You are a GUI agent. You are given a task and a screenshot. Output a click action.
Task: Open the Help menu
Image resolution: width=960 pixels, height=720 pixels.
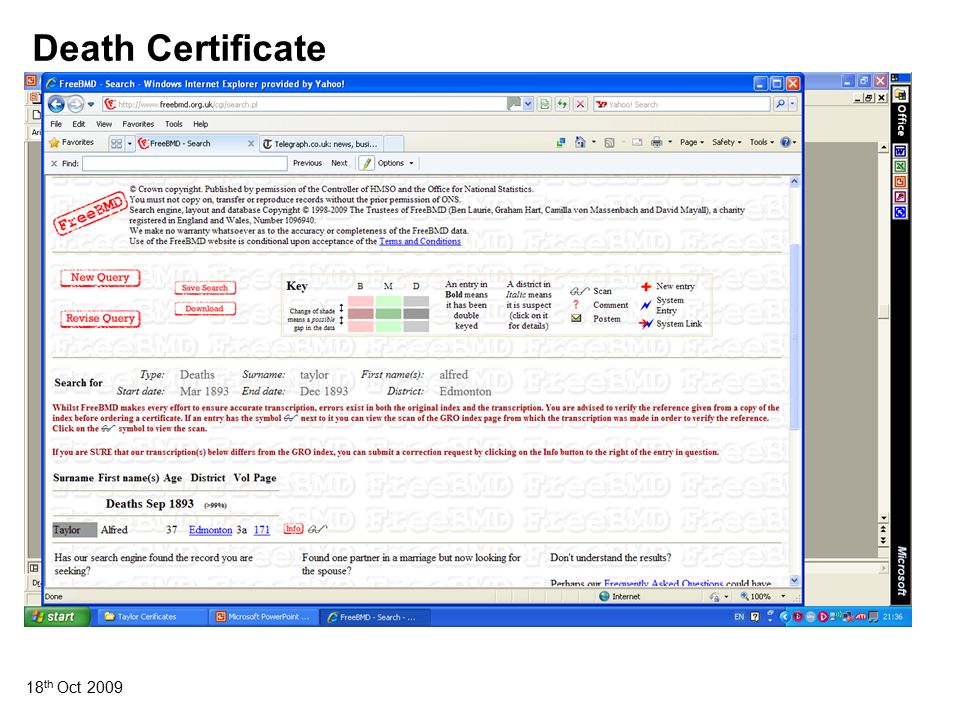(201, 124)
